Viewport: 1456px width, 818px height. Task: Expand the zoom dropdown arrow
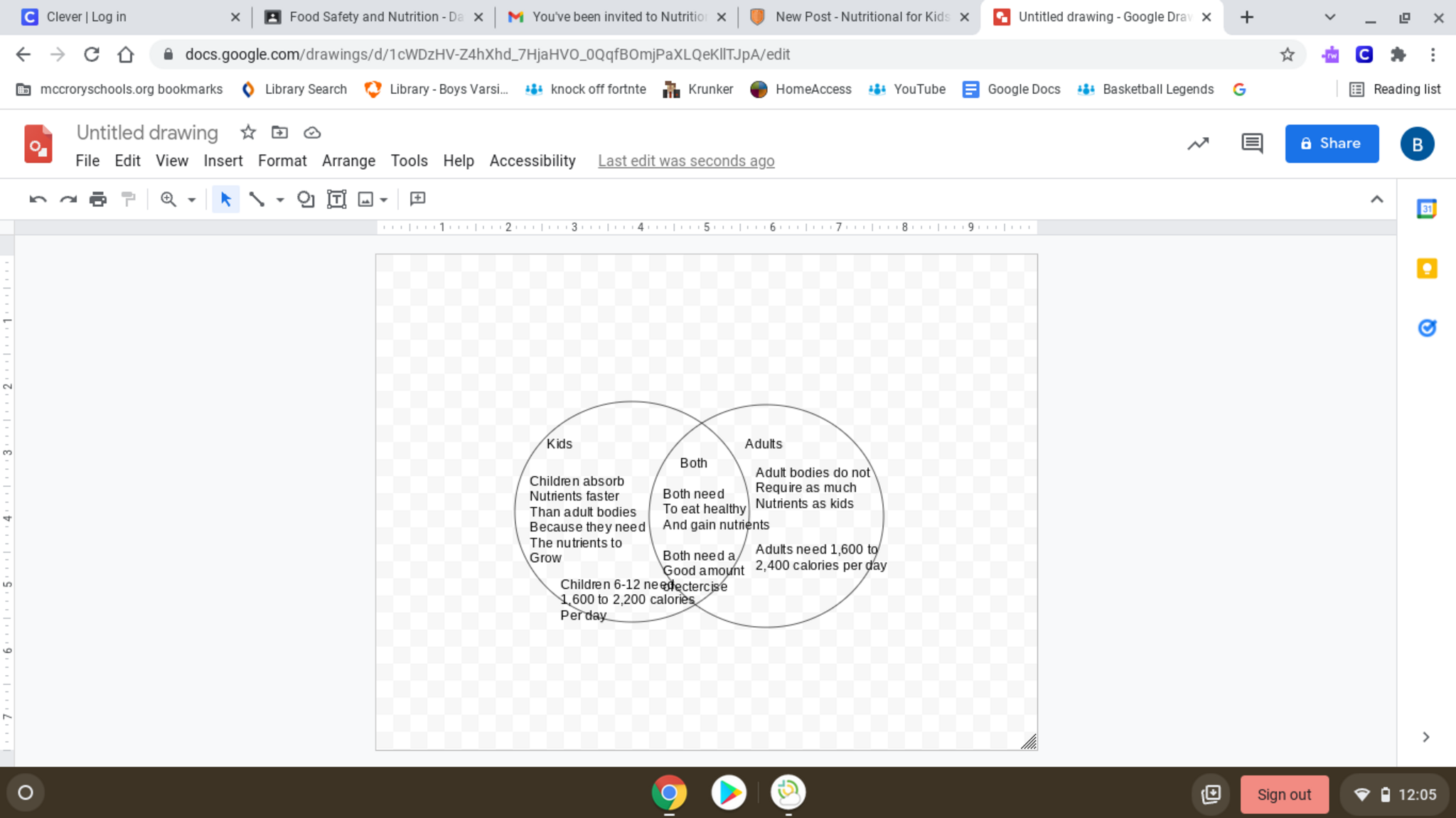(x=192, y=200)
